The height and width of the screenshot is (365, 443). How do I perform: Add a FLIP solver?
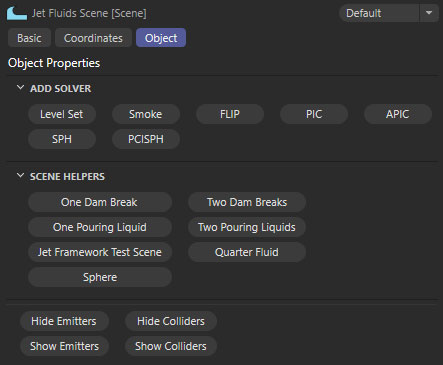pos(230,114)
